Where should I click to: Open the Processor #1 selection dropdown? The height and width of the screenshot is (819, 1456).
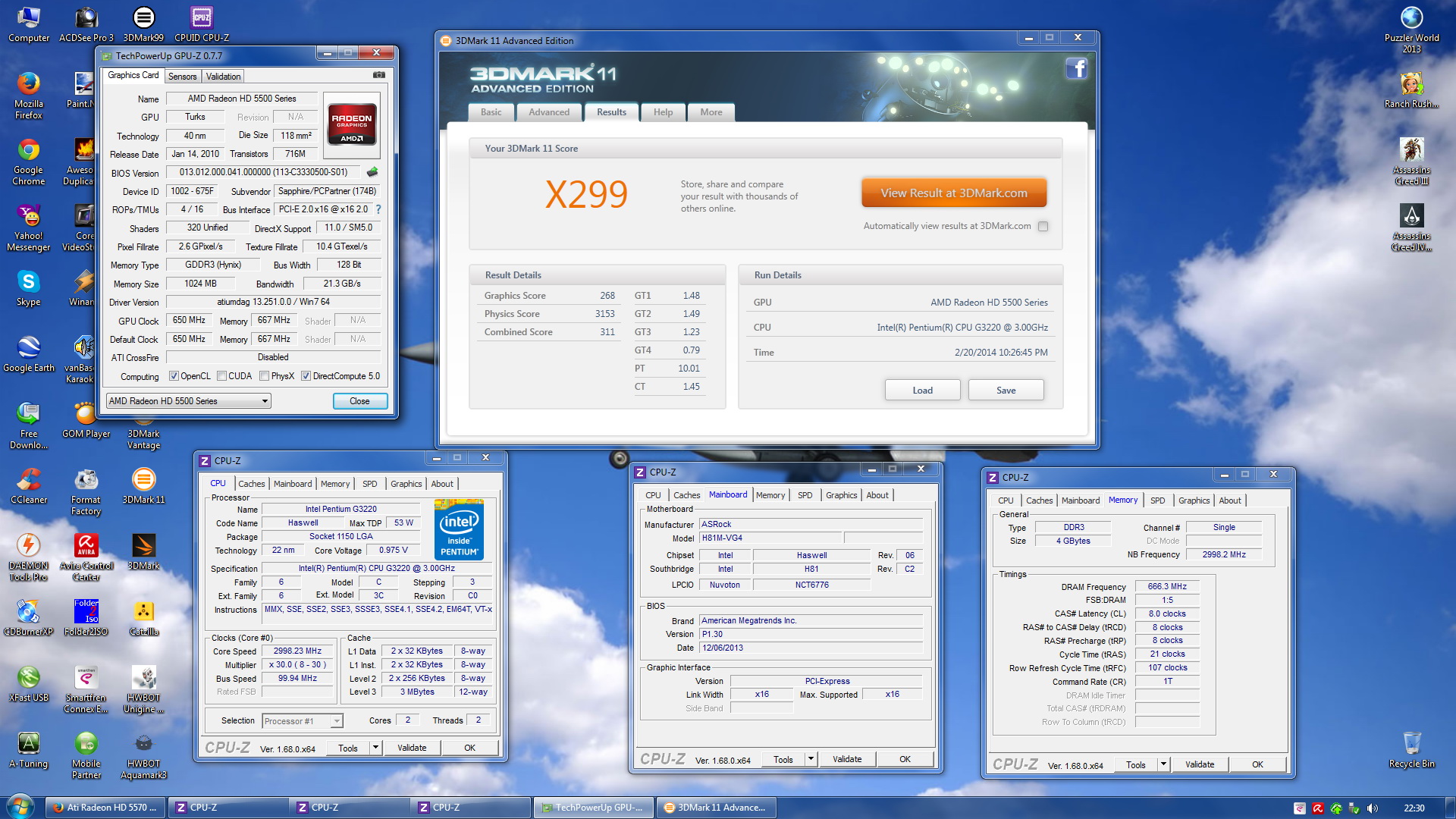coord(303,721)
